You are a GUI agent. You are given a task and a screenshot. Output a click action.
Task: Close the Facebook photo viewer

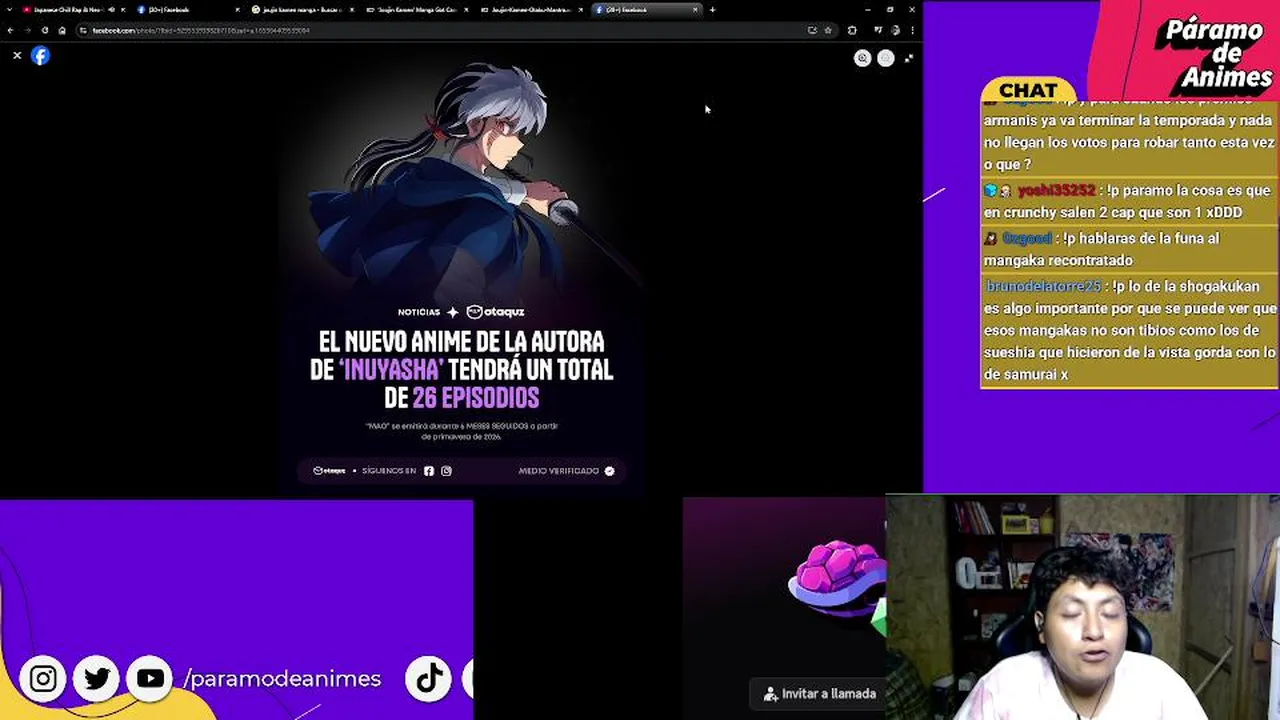[x=17, y=56]
